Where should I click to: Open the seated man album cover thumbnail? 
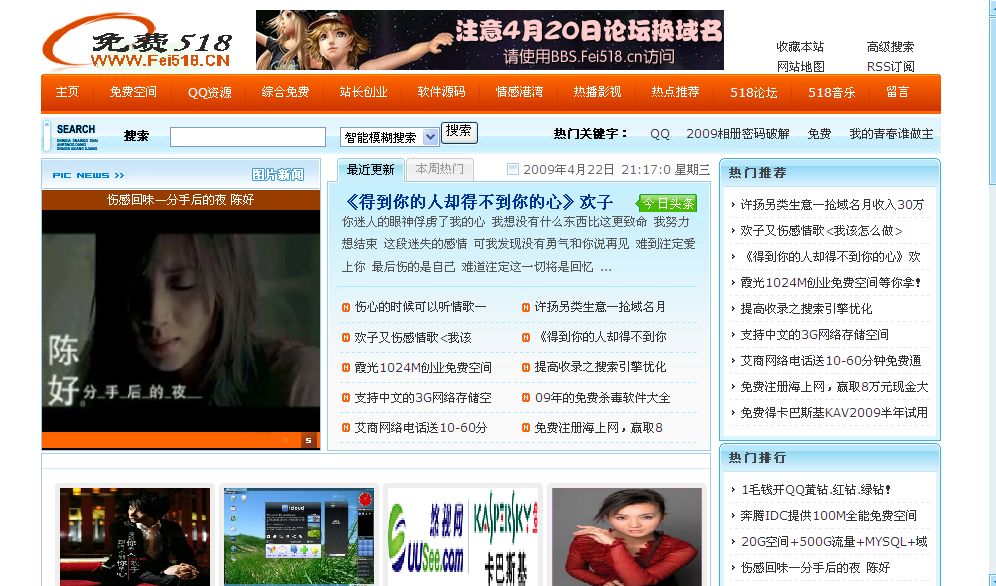click(x=135, y=536)
